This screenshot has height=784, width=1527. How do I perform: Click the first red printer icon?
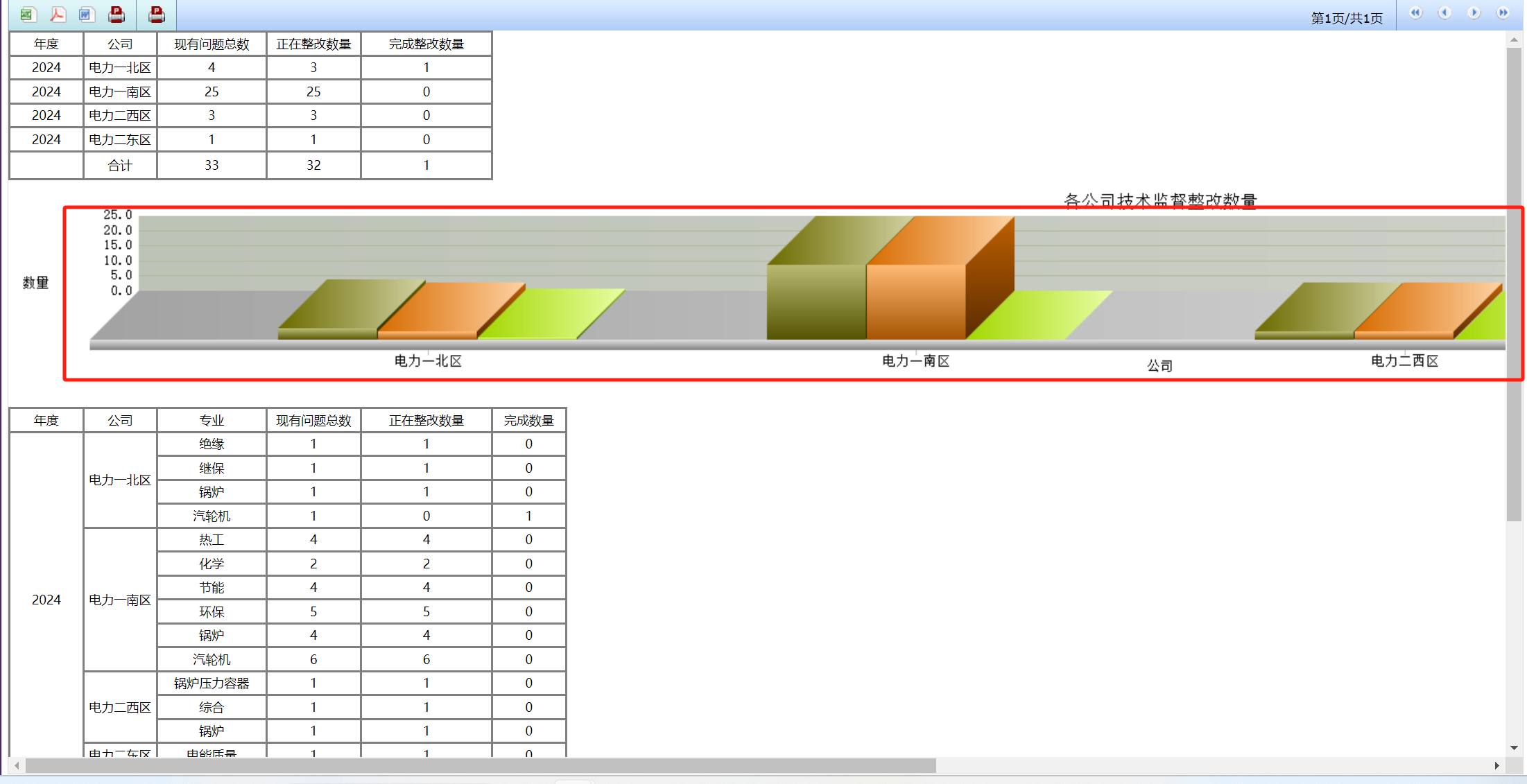[117, 14]
